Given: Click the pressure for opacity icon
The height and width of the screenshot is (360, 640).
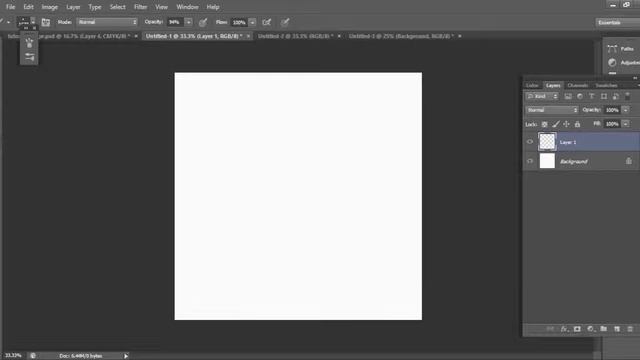Looking at the screenshot, I should point(203,22).
